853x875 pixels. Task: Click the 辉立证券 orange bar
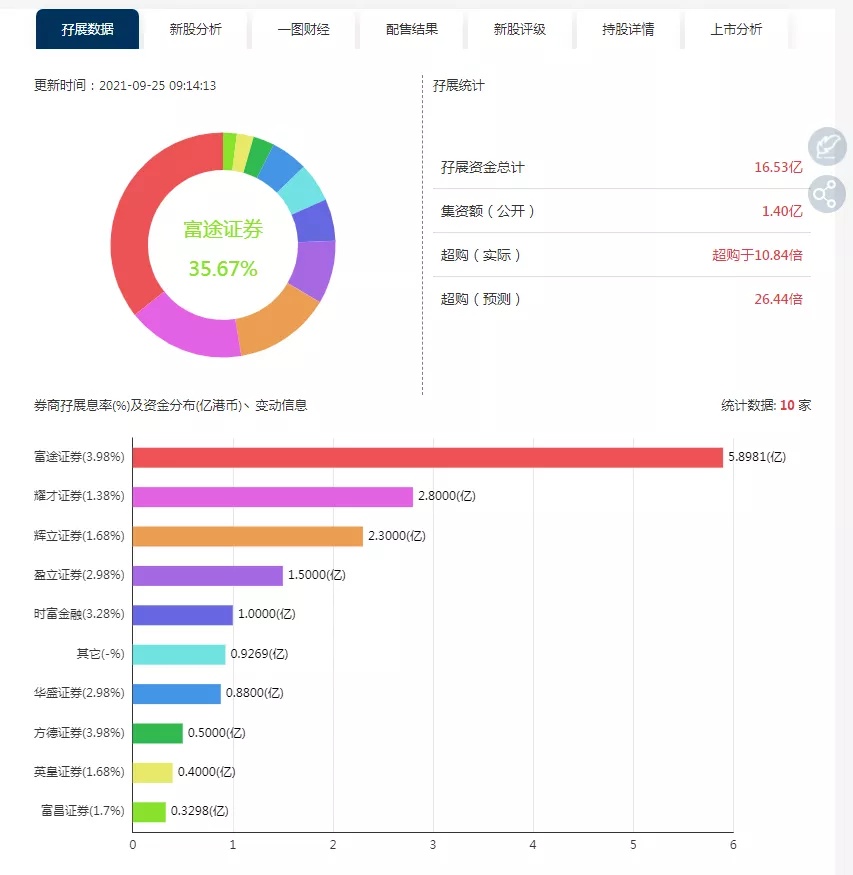coord(248,536)
